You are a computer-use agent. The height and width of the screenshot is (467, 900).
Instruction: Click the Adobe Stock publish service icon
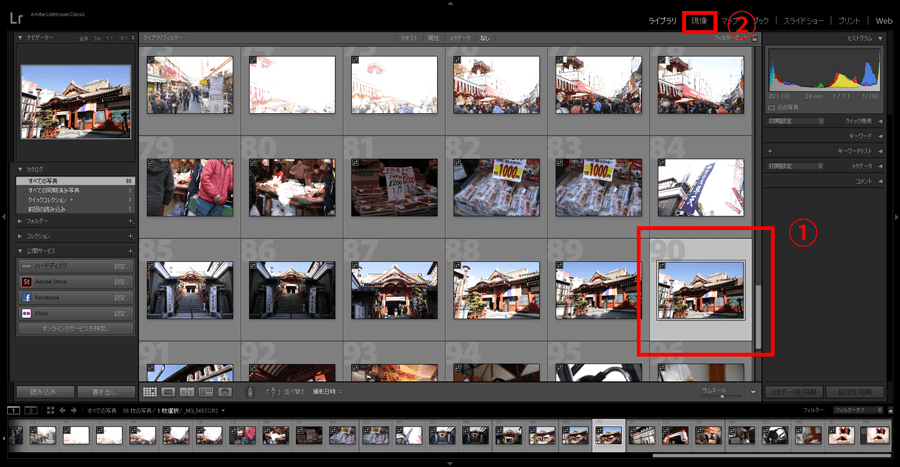[x=26, y=282]
